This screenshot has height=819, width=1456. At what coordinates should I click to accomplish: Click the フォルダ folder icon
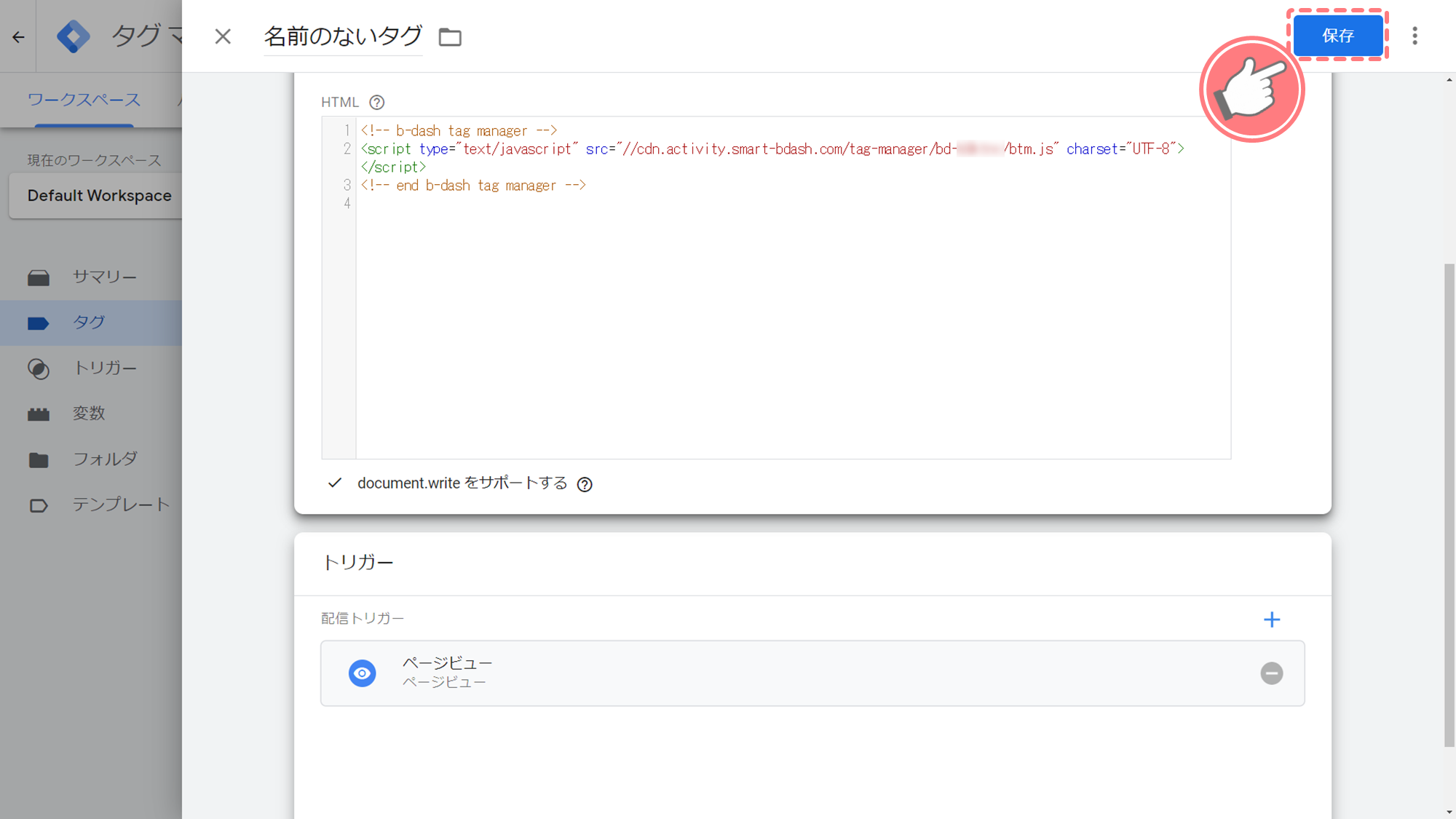tap(39, 460)
